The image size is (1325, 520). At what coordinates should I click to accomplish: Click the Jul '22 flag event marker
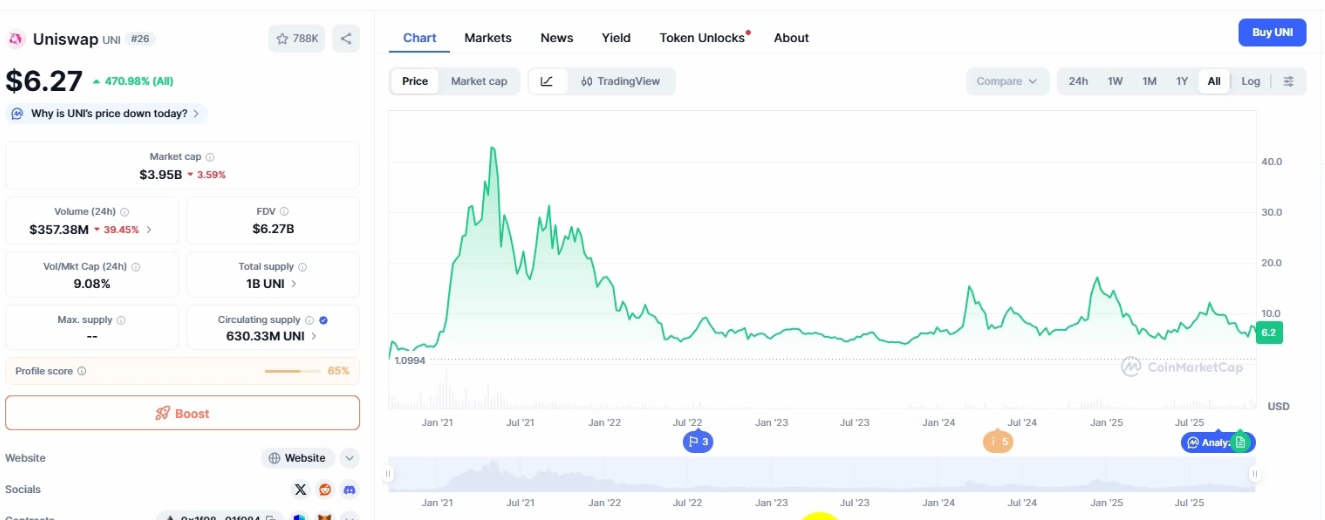697,442
